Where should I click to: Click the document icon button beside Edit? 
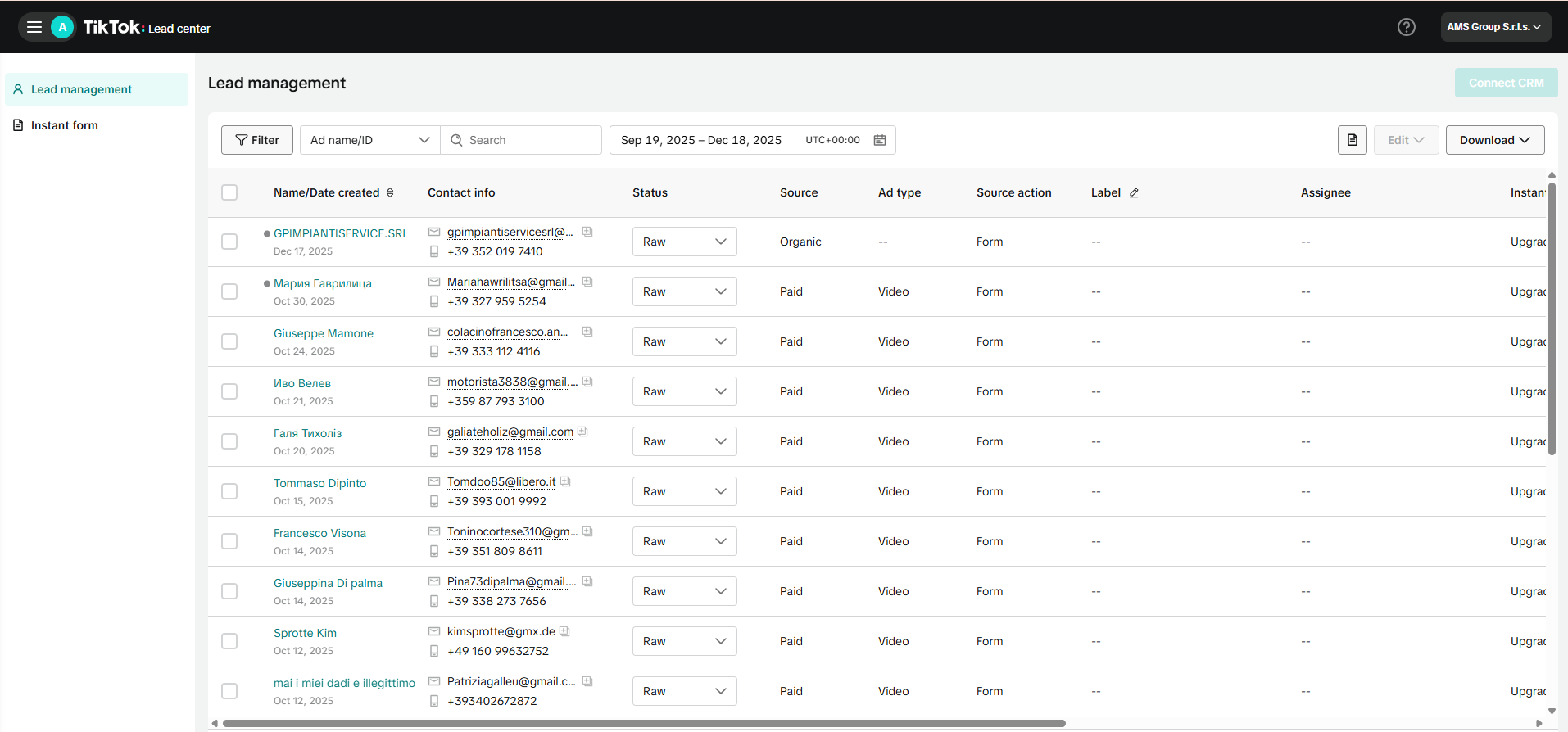click(1353, 140)
